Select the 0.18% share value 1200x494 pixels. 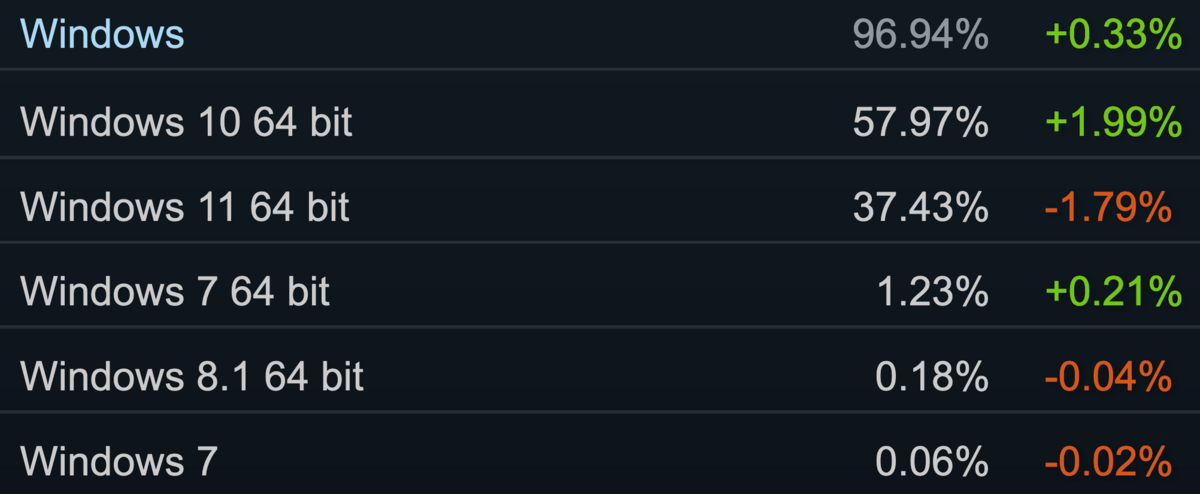[932, 377]
